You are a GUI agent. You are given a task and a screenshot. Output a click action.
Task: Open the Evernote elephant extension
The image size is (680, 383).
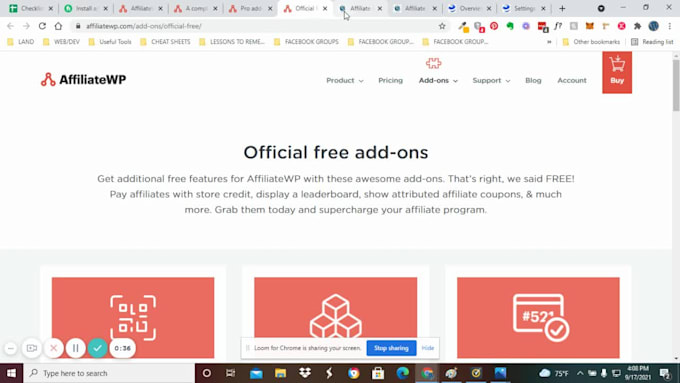[510, 26]
